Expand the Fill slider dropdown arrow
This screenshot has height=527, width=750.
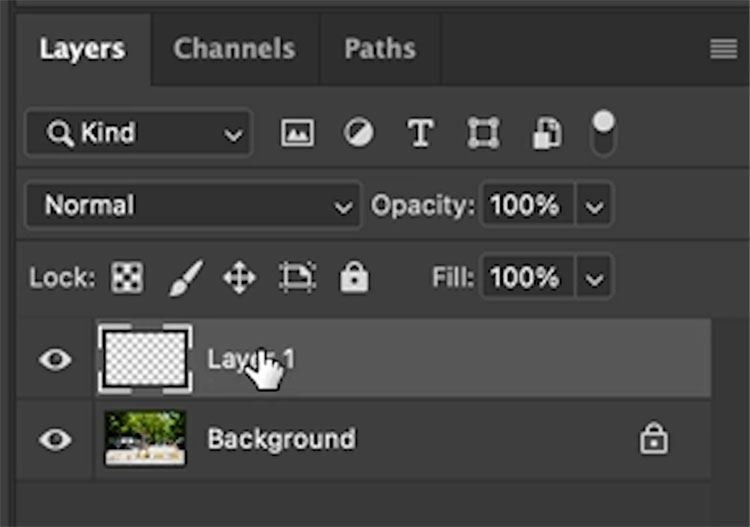click(594, 278)
